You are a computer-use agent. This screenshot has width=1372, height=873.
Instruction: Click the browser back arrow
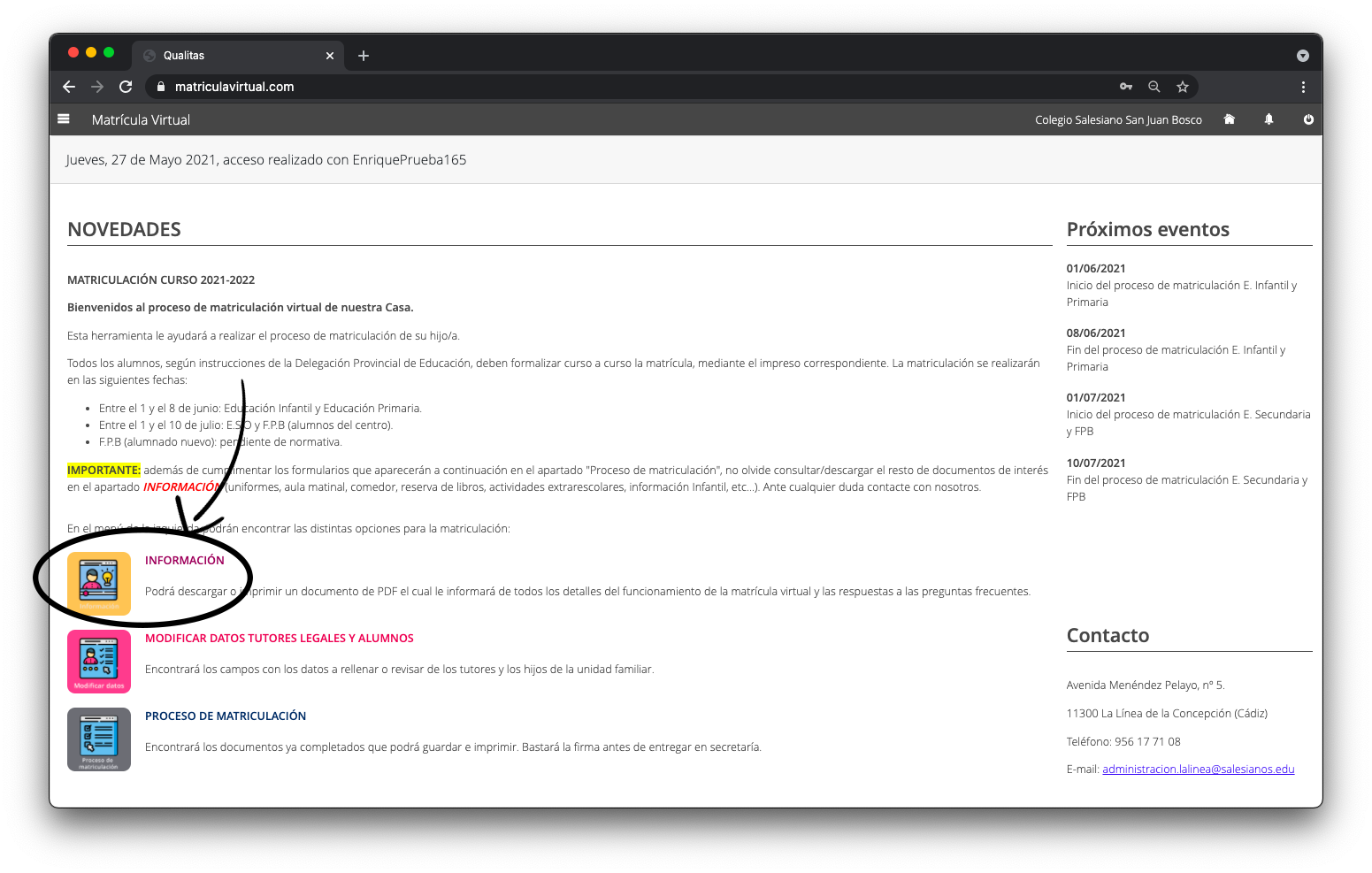[x=69, y=87]
